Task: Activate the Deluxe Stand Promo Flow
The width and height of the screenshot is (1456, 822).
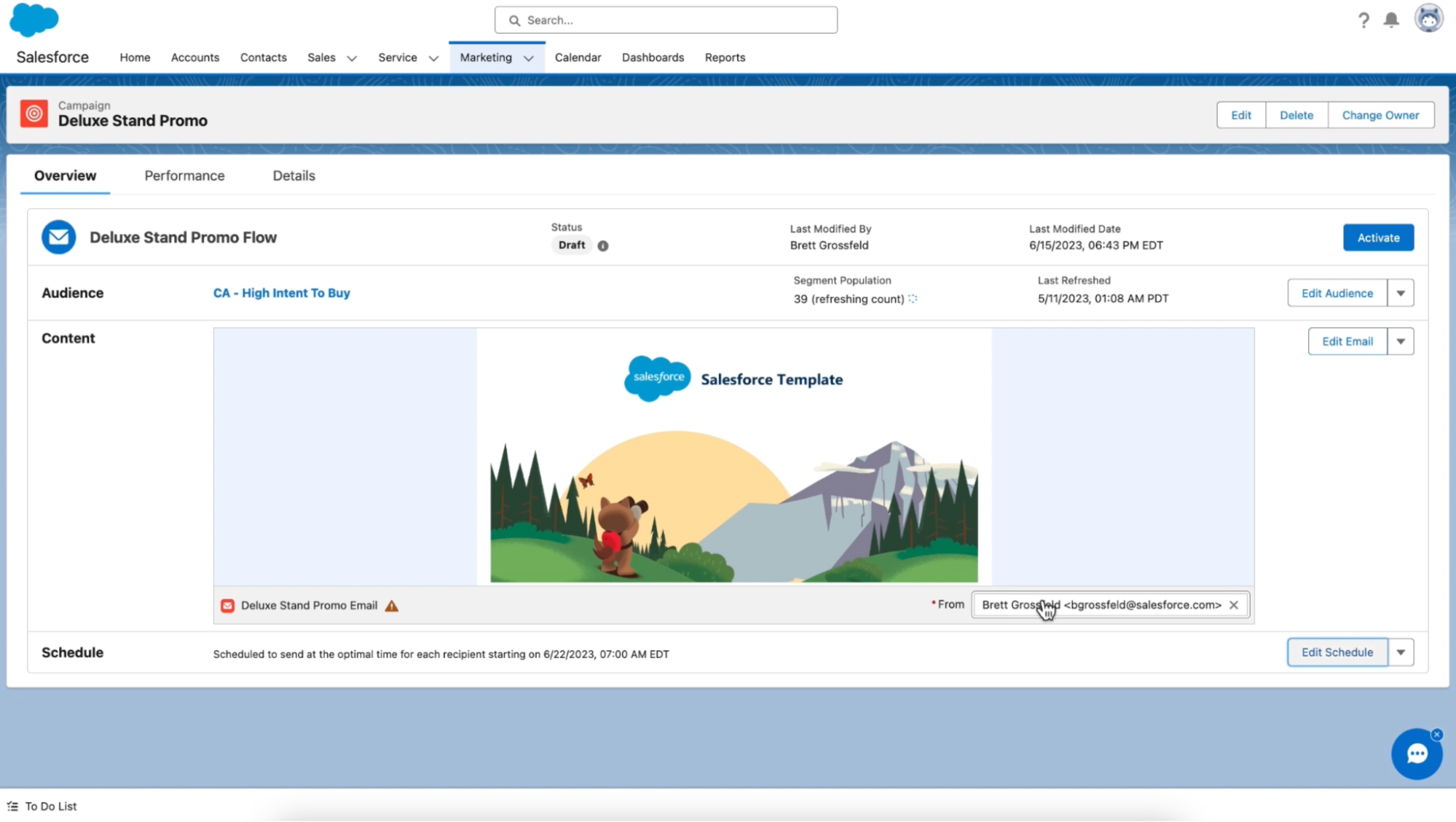Action: pyautogui.click(x=1378, y=238)
